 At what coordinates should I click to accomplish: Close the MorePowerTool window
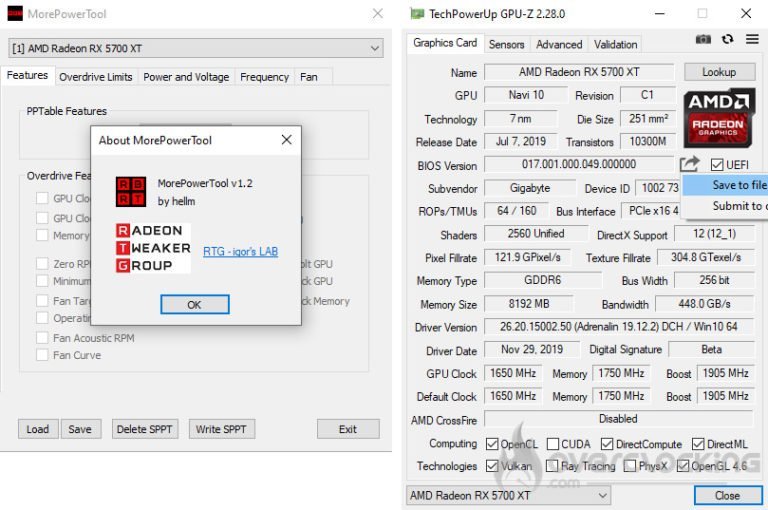377,13
